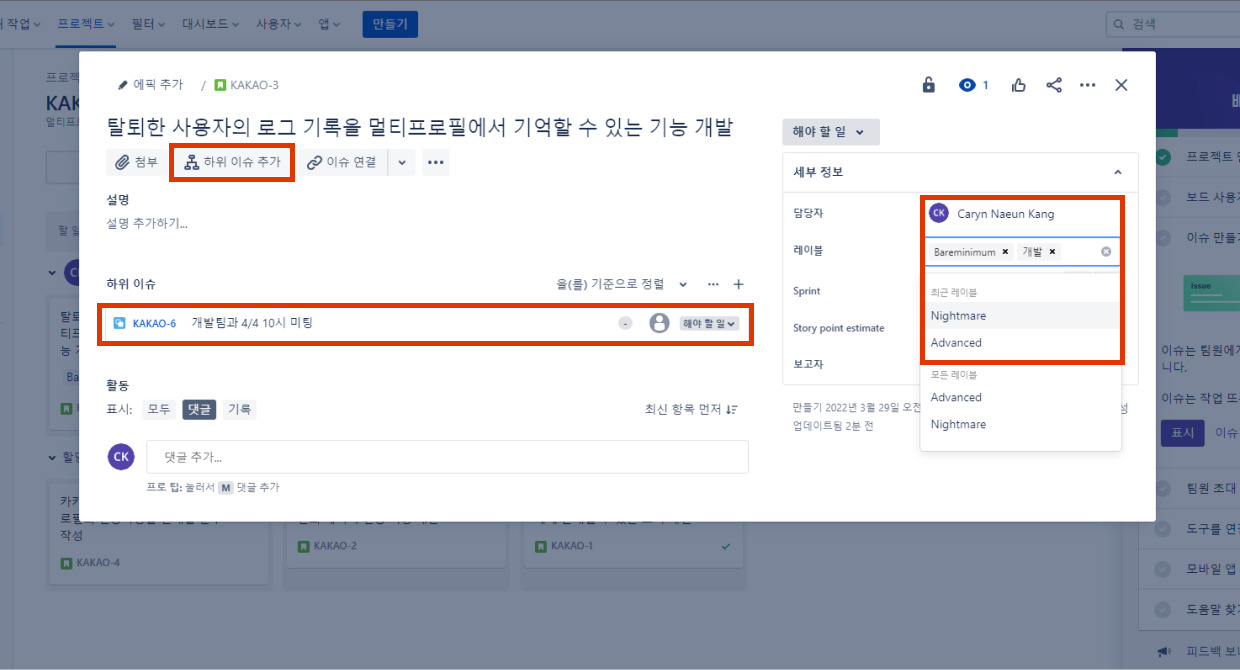This screenshot has height=670, width=1240.
Task: Select the 모두 activity tab
Action: click(x=159, y=409)
